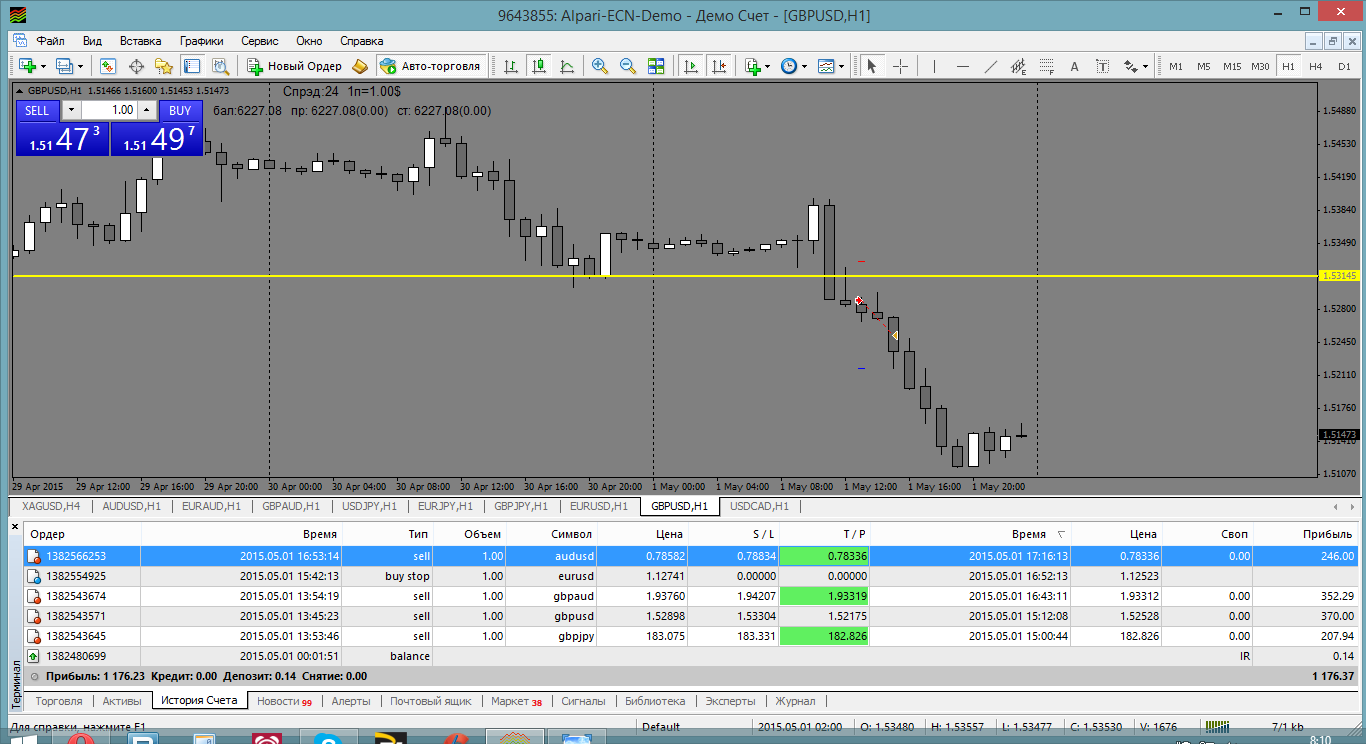
Task: Switch chart to candlestick style
Action: click(539, 66)
